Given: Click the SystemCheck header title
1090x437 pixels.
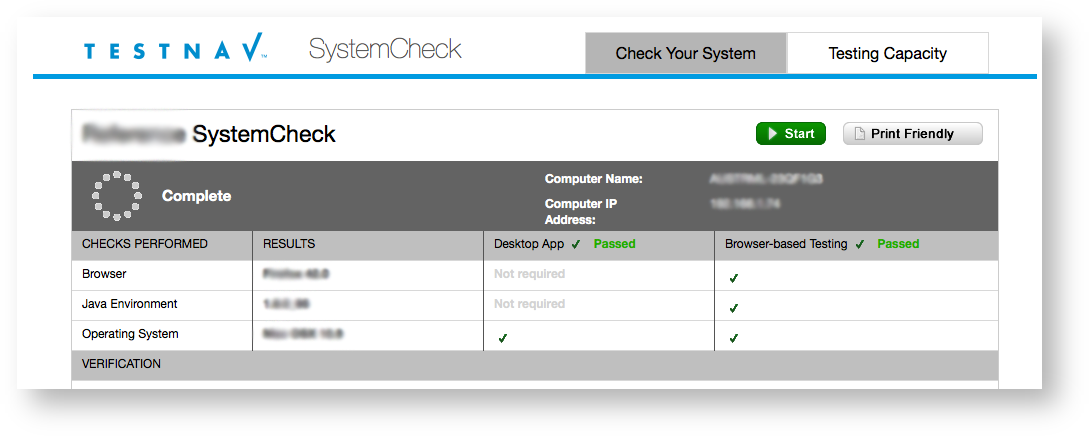Looking at the screenshot, I should click(x=385, y=49).
